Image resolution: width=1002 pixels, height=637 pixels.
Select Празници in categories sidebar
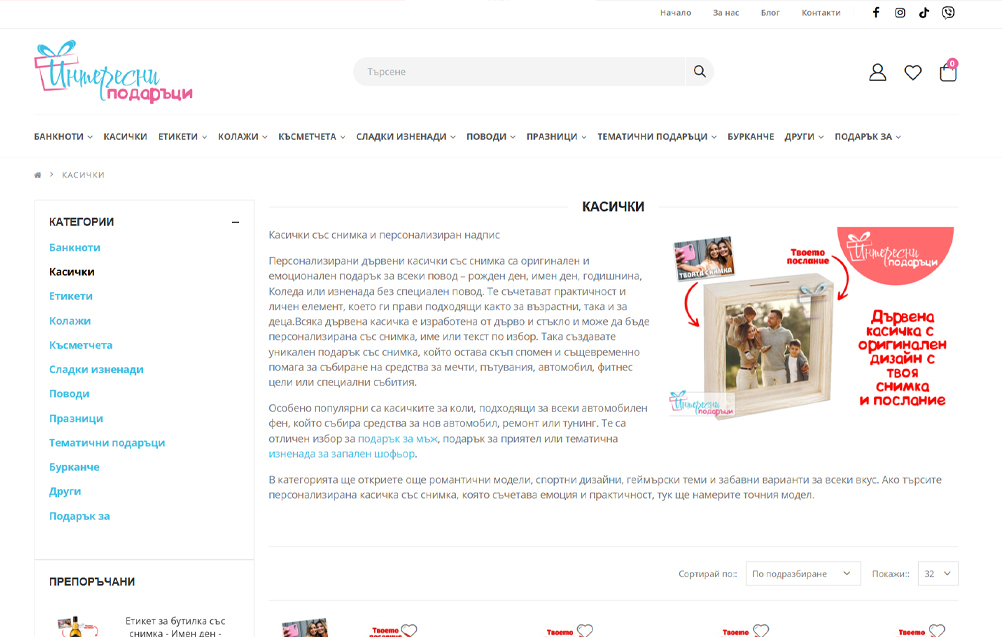point(76,418)
